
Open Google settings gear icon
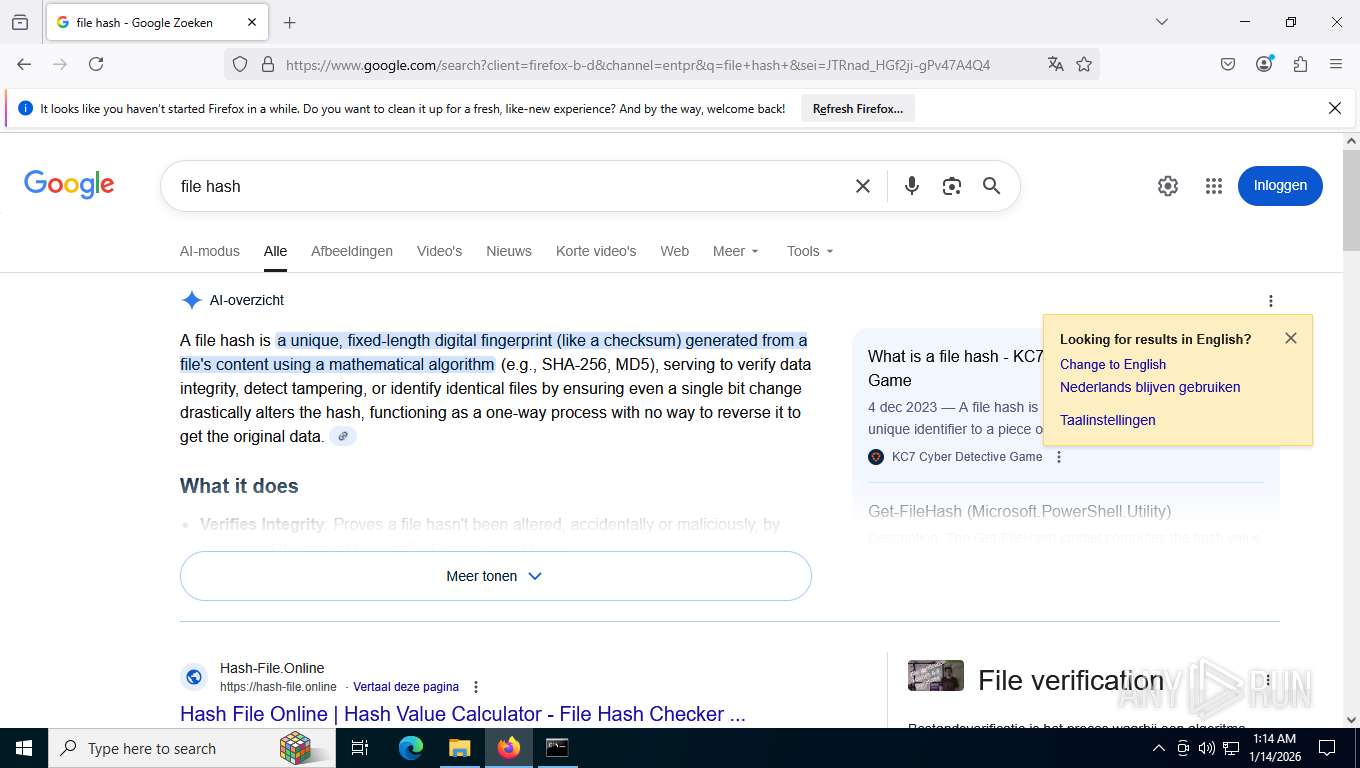coord(1168,186)
